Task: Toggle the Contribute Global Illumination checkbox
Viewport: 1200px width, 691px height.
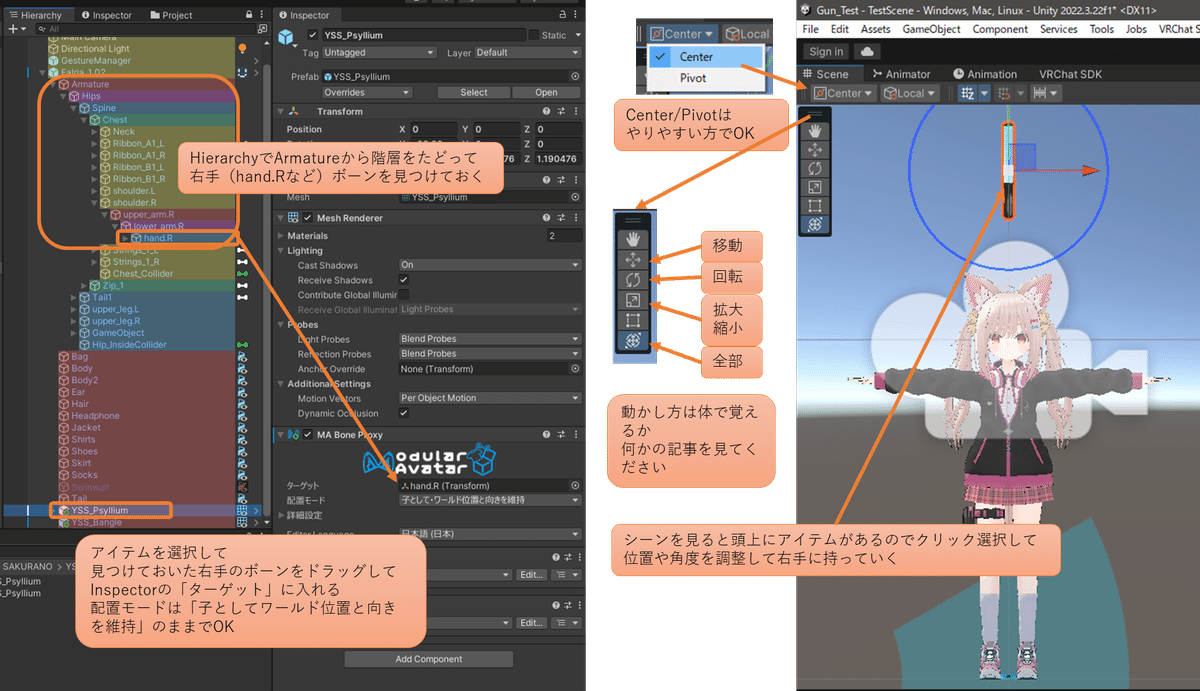Action: coord(404,295)
